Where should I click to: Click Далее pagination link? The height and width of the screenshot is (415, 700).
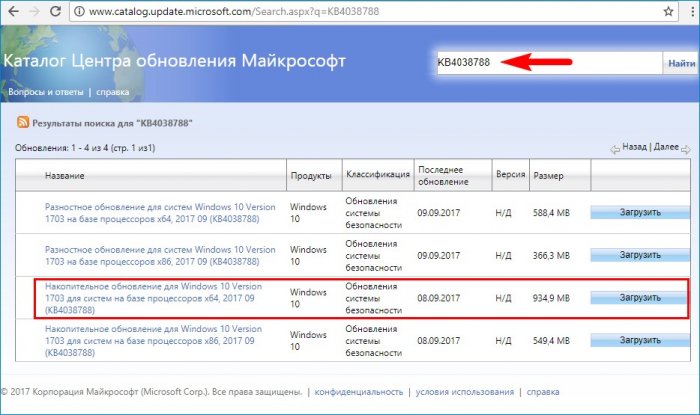(666, 147)
